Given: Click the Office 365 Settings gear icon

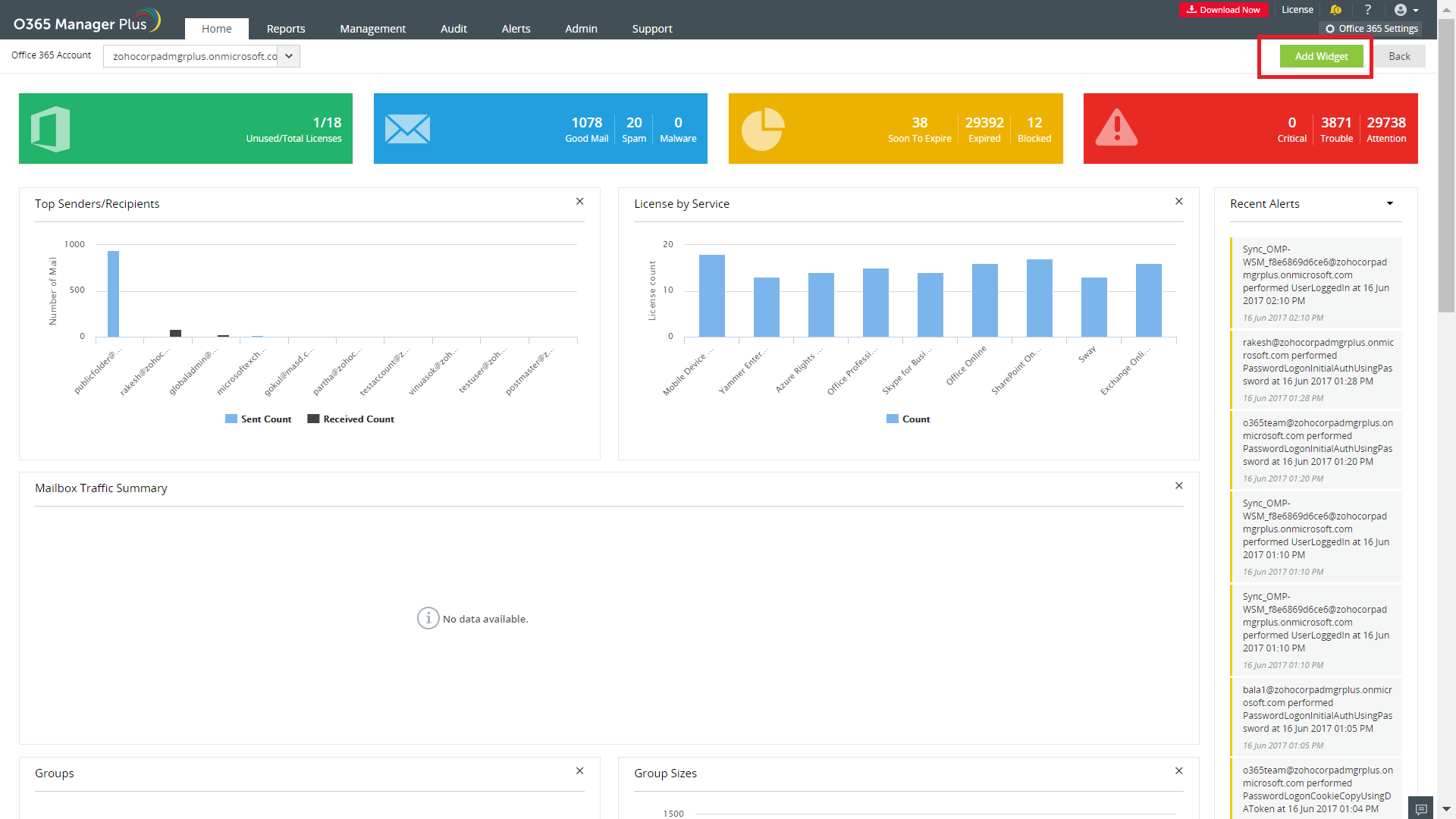Looking at the screenshot, I should (1330, 29).
